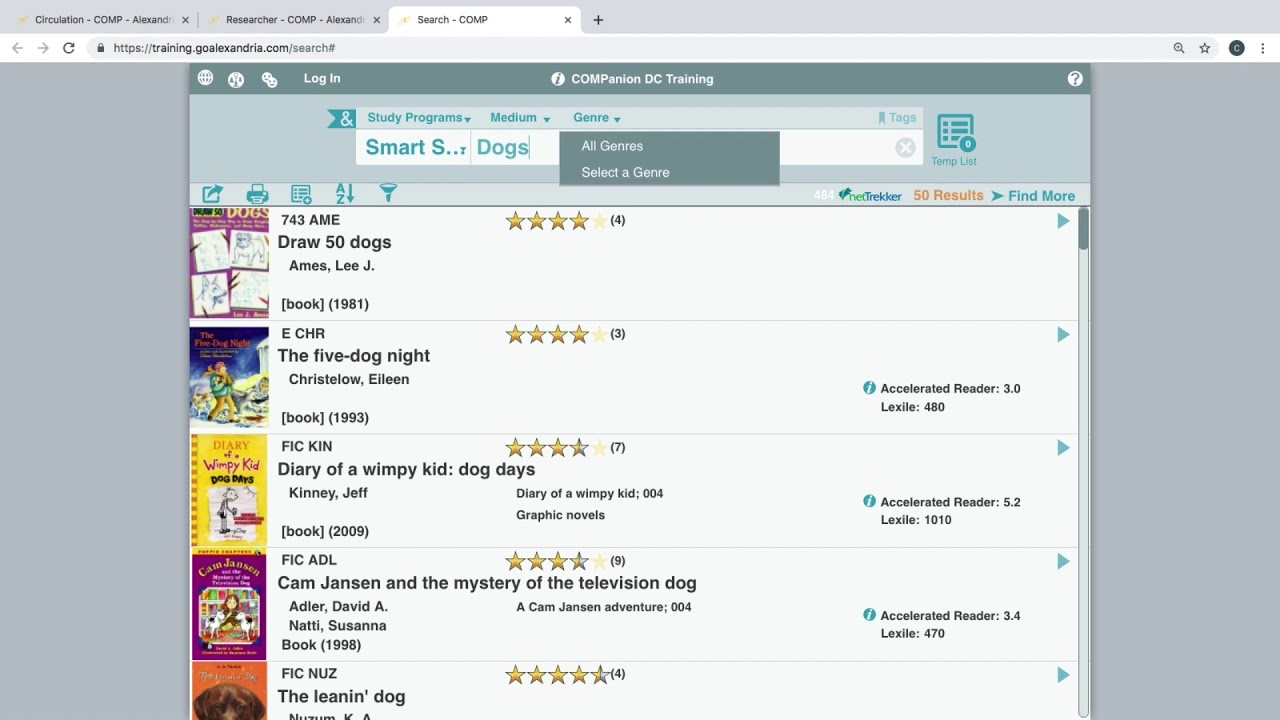Open the Draw 50 dogs title
The height and width of the screenshot is (720, 1280).
pos(334,242)
